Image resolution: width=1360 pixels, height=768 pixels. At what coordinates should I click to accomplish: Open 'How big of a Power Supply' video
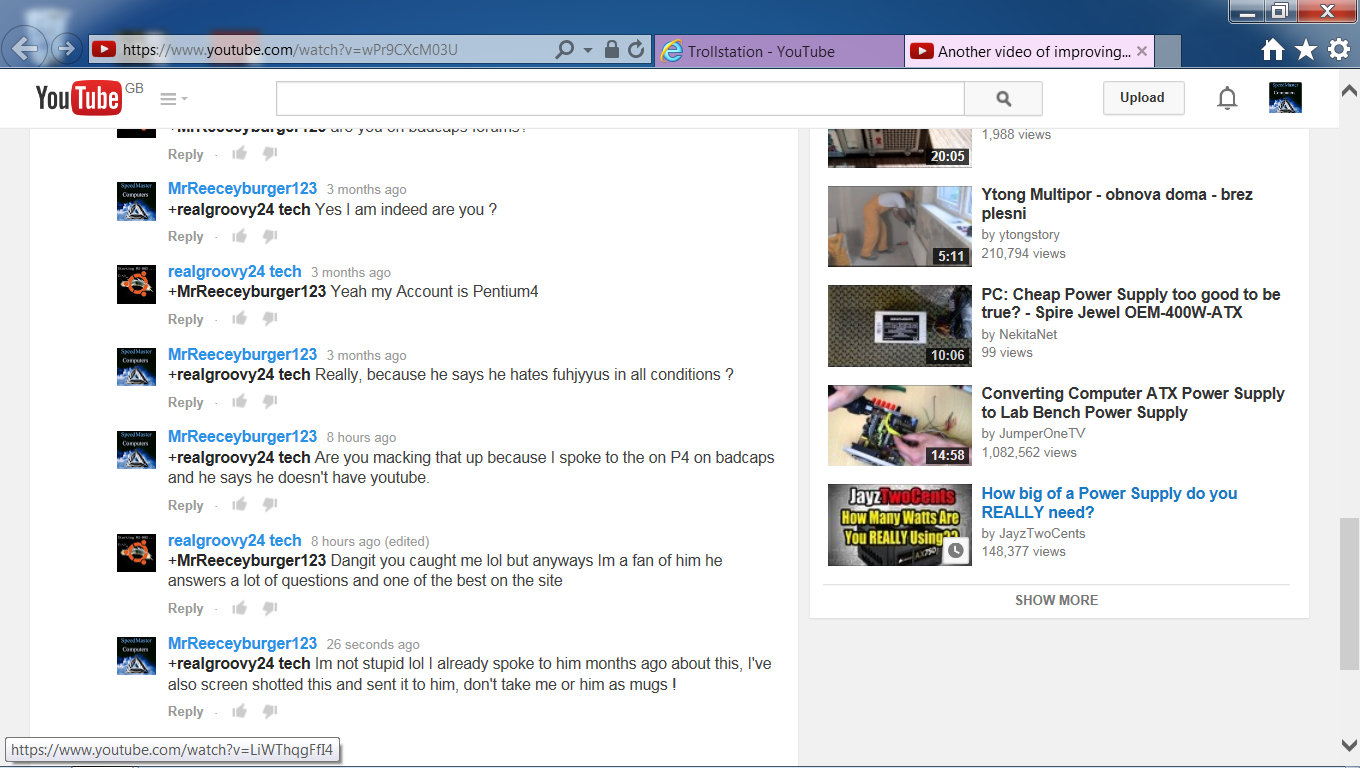coord(1109,502)
